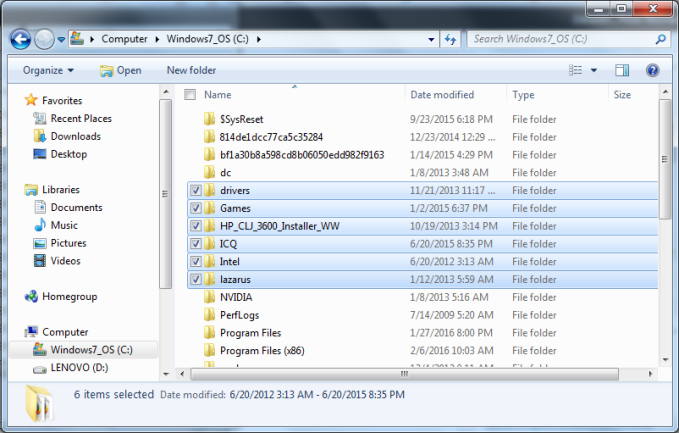The height and width of the screenshot is (433, 679).
Task: Click the drive icon in address bar
Action: pyautogui.click(x=77, y=39)
